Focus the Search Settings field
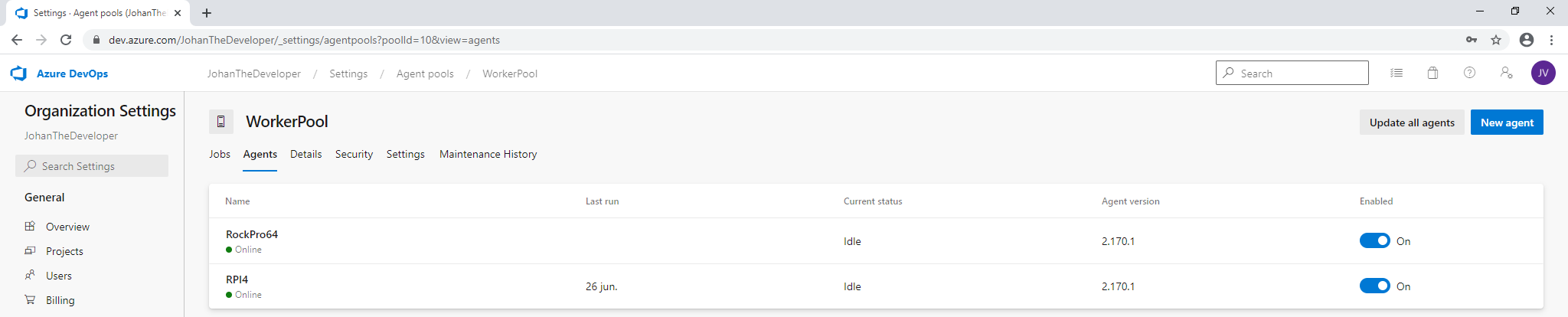The width and height of the screenshot is (1568, 317). click(92, 166)
